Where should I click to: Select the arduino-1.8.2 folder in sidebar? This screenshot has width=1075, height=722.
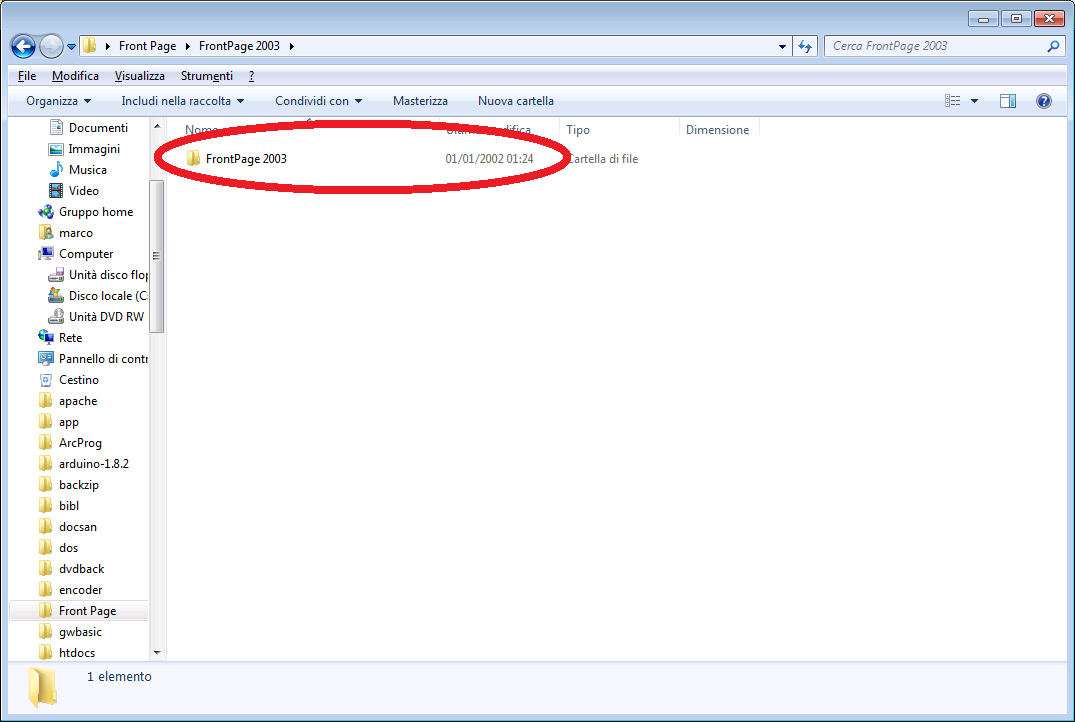pyautogui.click(x=93, y=464)
